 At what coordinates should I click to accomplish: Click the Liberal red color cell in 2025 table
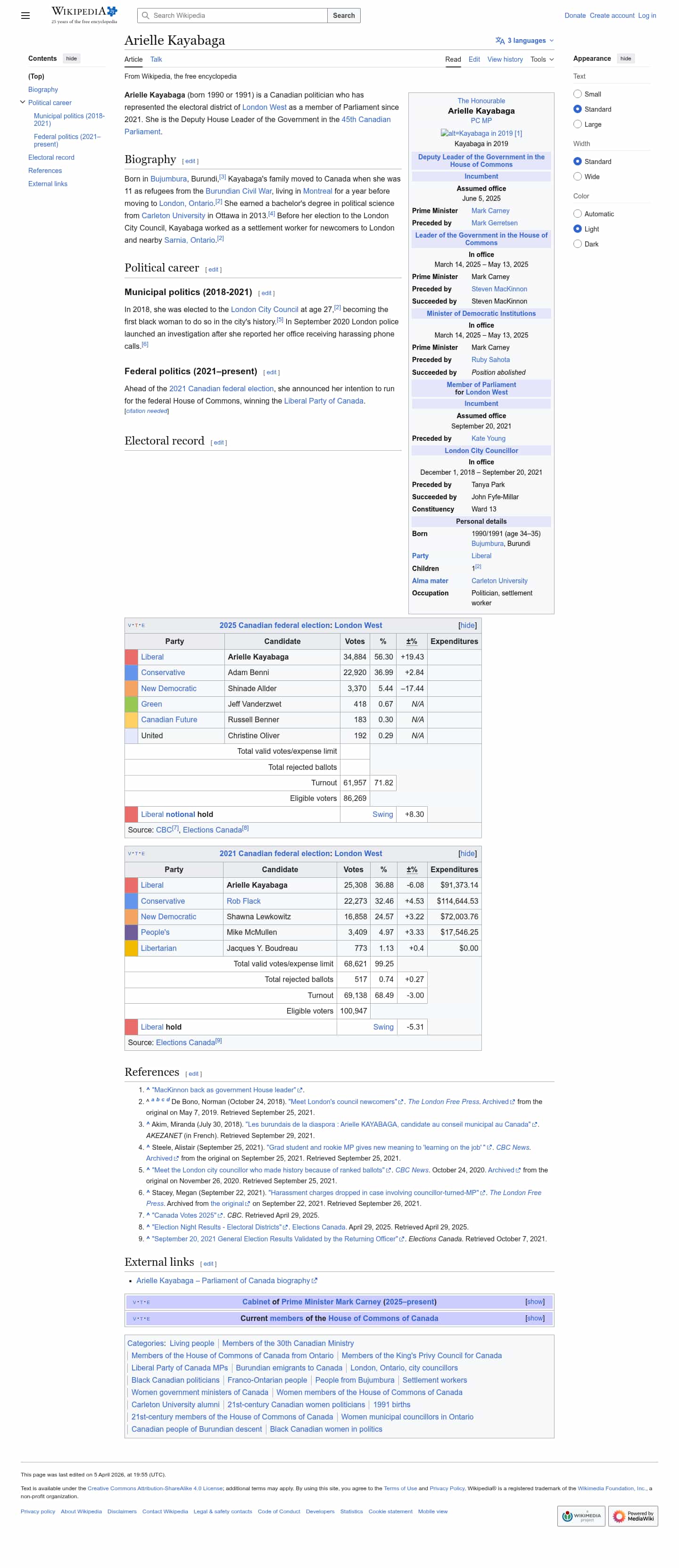(x=131, y=657)
